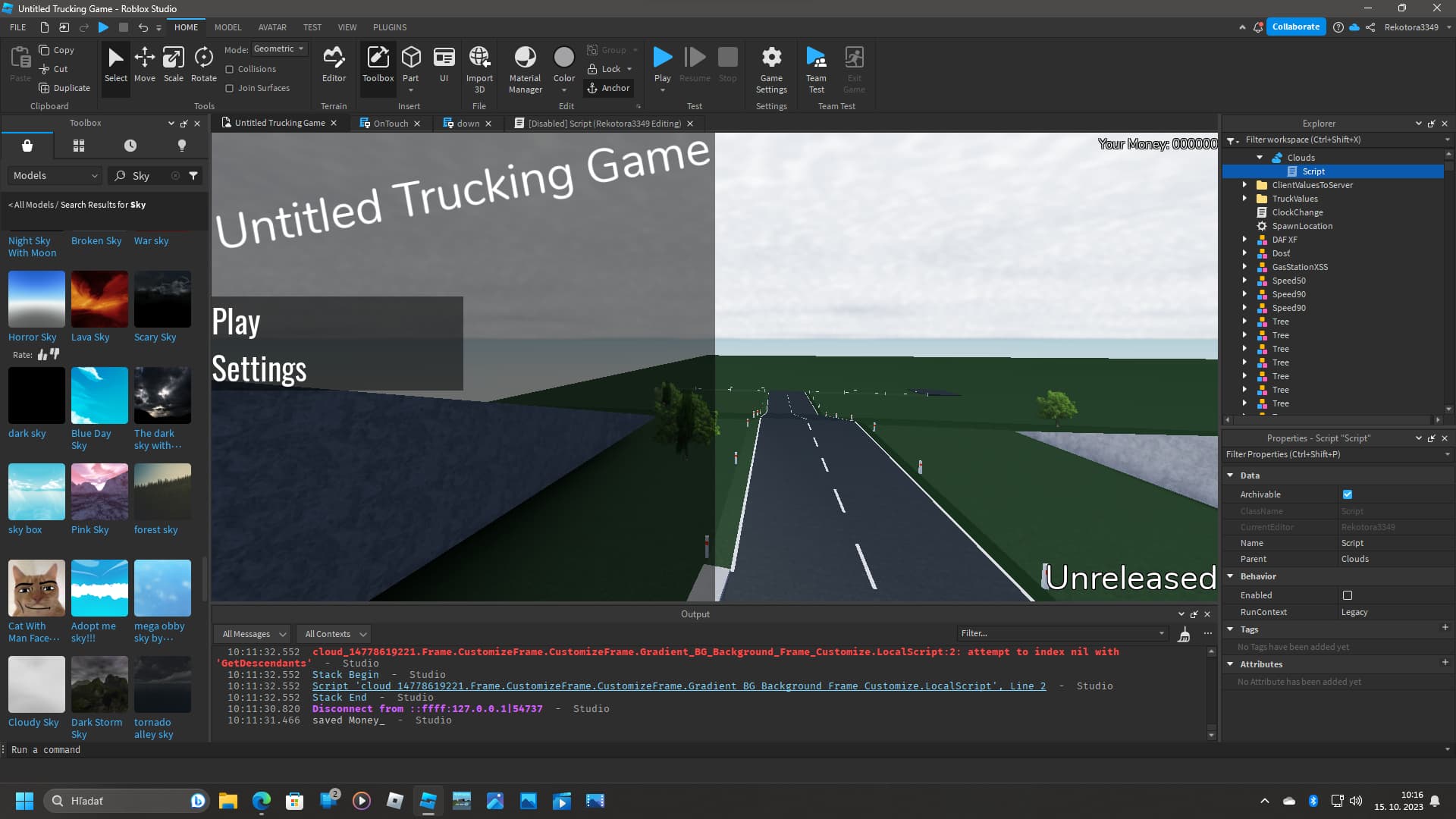Click Settings in the game menu

tap(259, 369)
